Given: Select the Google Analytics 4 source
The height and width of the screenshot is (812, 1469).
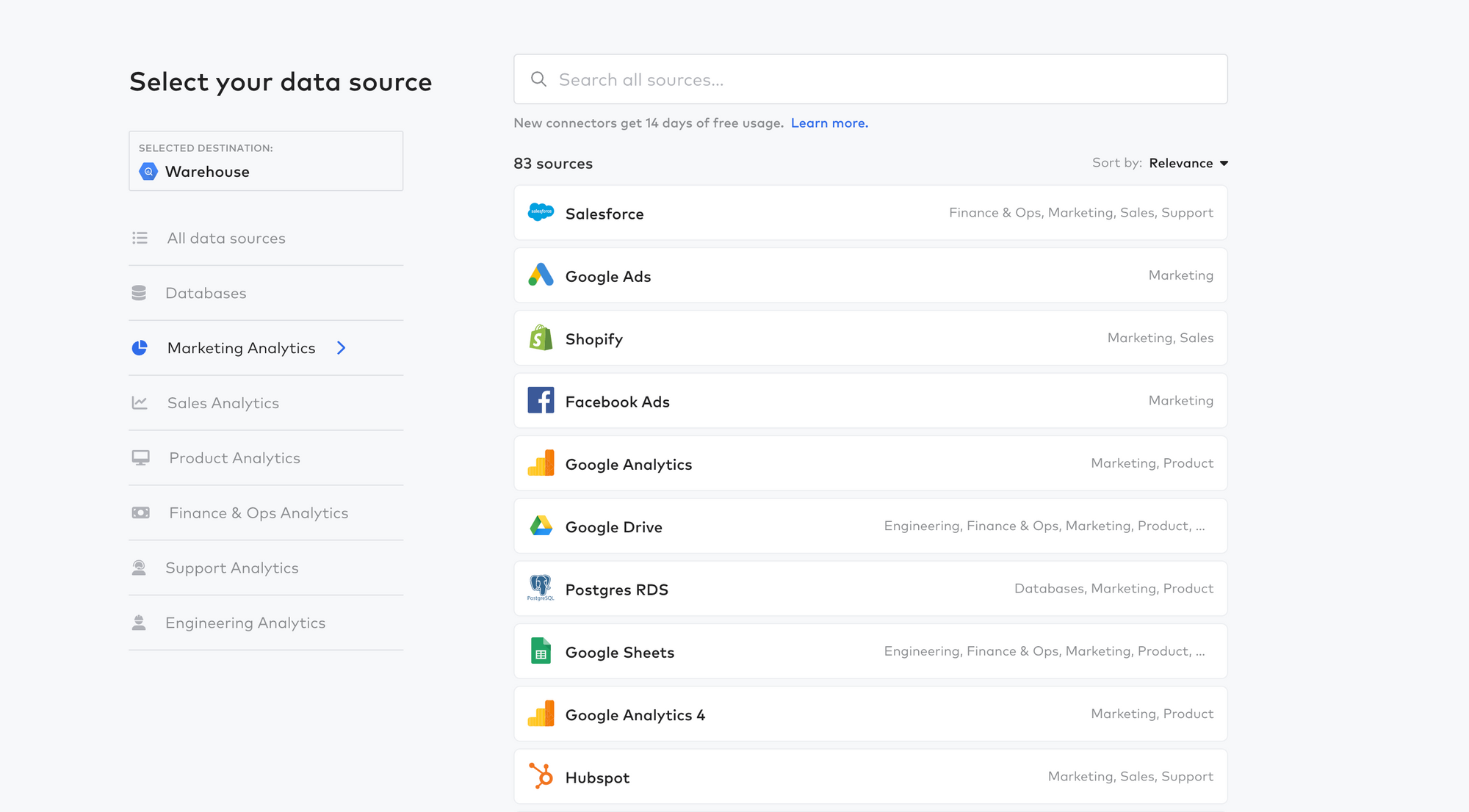Looking at the screenshot, I should click(870, 714).
